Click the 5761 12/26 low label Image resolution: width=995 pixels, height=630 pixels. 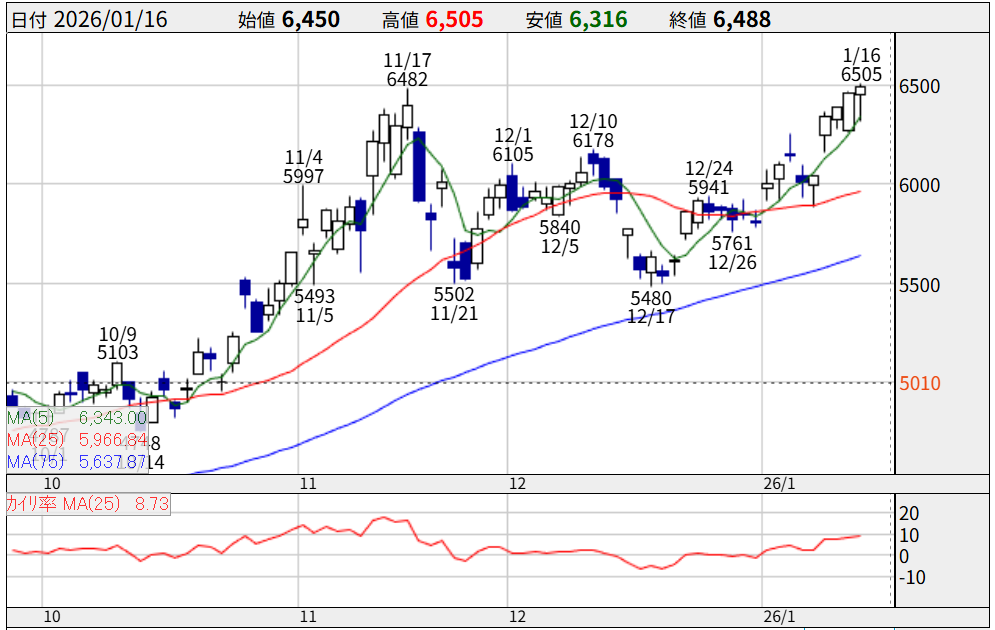[733, 252]
